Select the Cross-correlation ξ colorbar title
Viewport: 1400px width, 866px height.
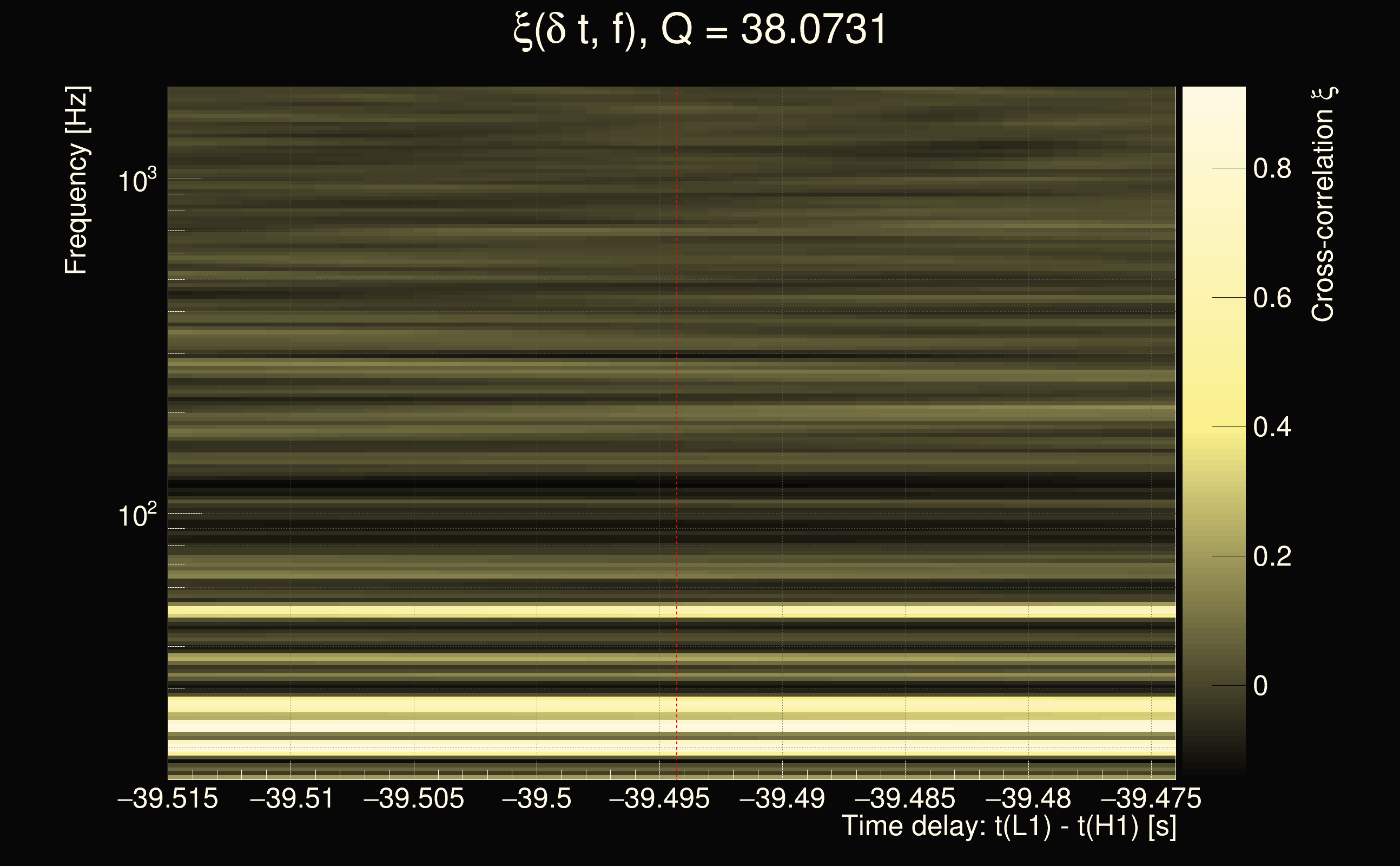coord(1323,205)
